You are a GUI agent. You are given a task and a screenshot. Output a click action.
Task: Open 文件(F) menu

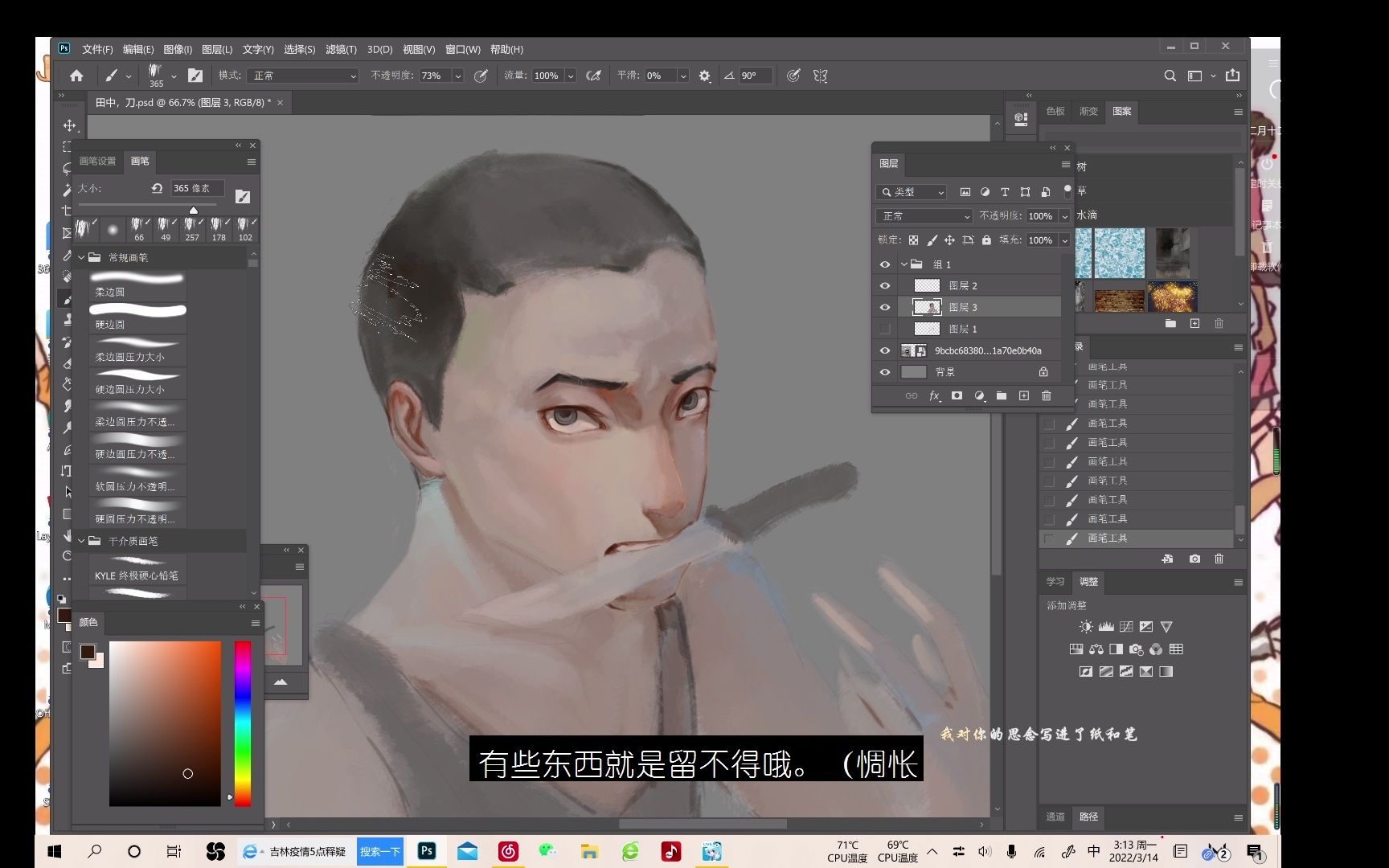(97, 50)
